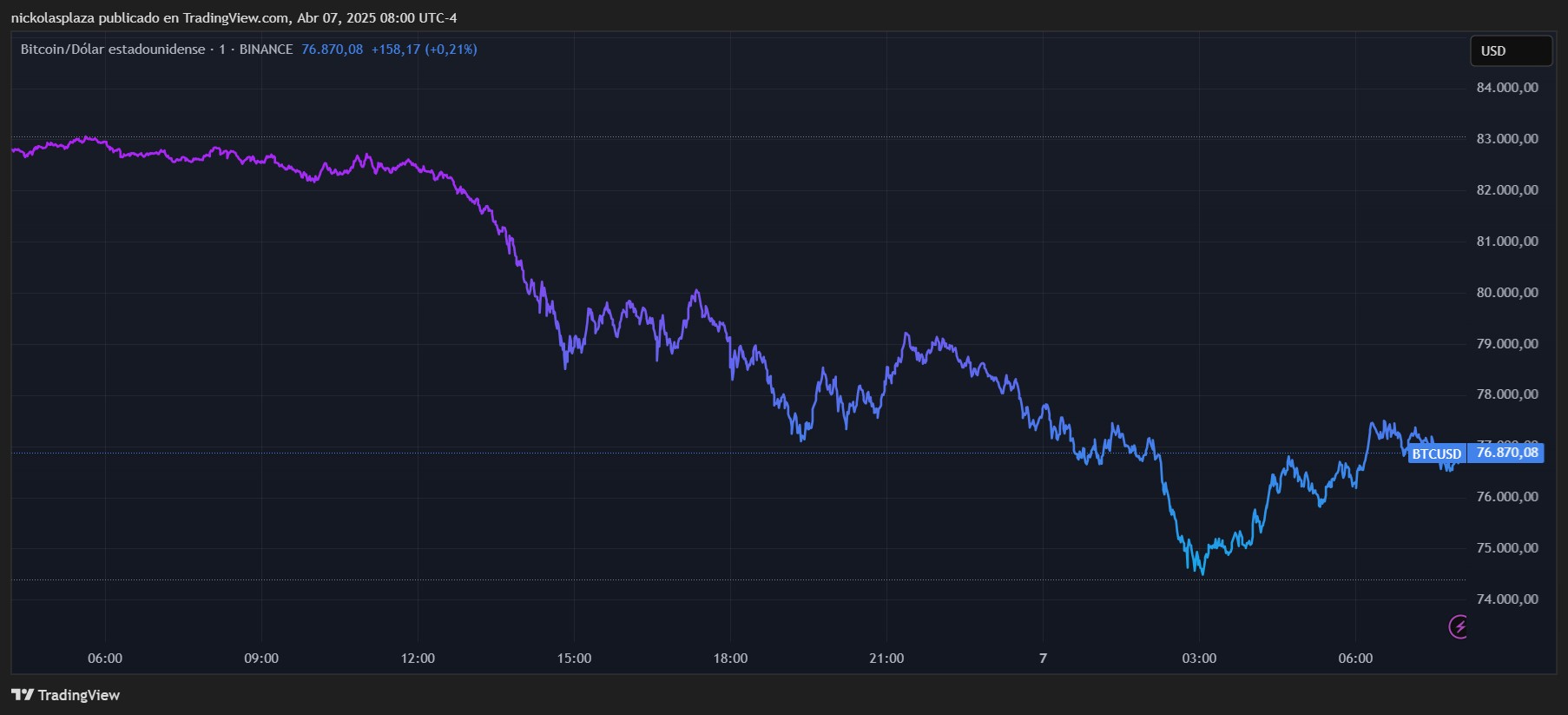Select the BINANCE exchange label in legend
Screen dimensions: 1568x715
click(266, 50)
